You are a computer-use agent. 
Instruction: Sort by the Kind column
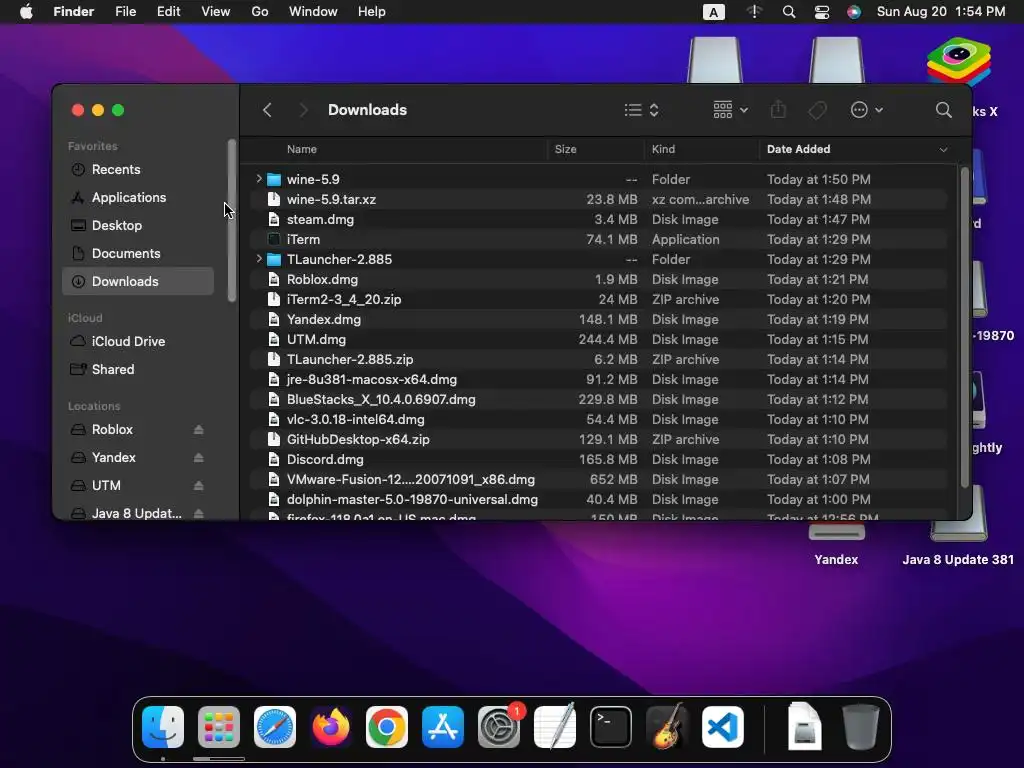click(664, 149)
